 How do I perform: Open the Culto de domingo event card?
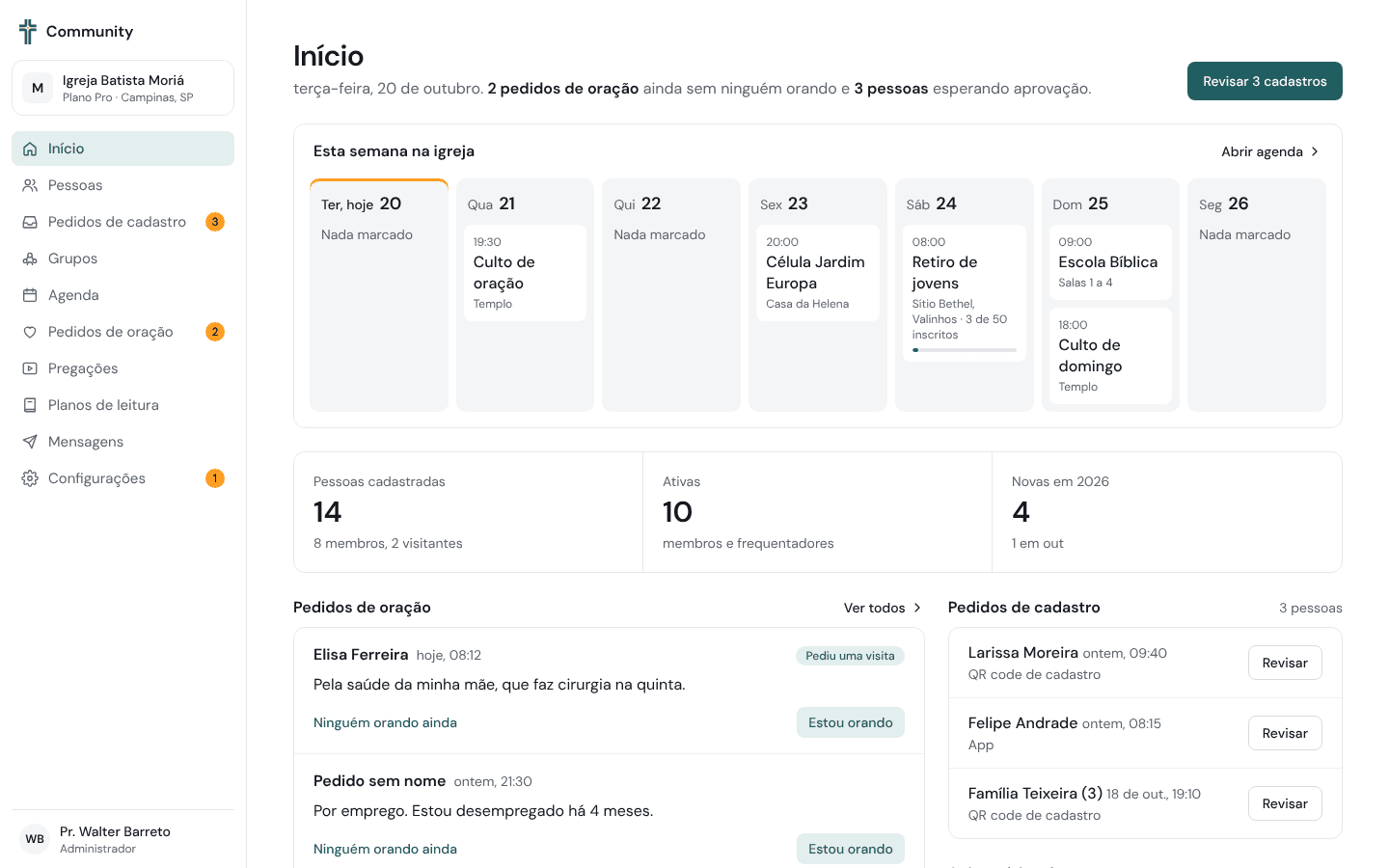pos(1110,356)
